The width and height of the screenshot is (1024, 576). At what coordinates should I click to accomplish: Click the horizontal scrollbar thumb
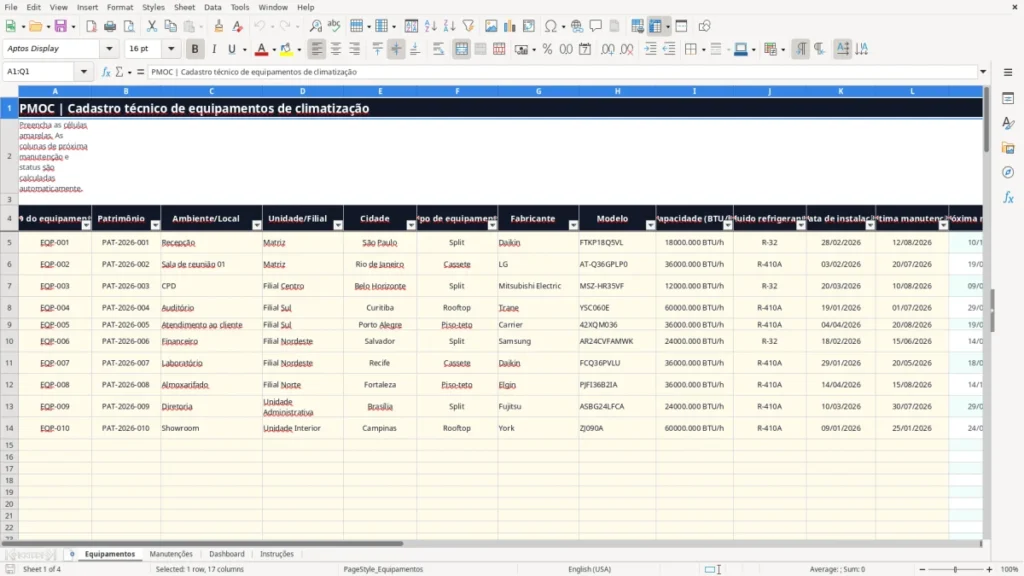pos(202,543)
